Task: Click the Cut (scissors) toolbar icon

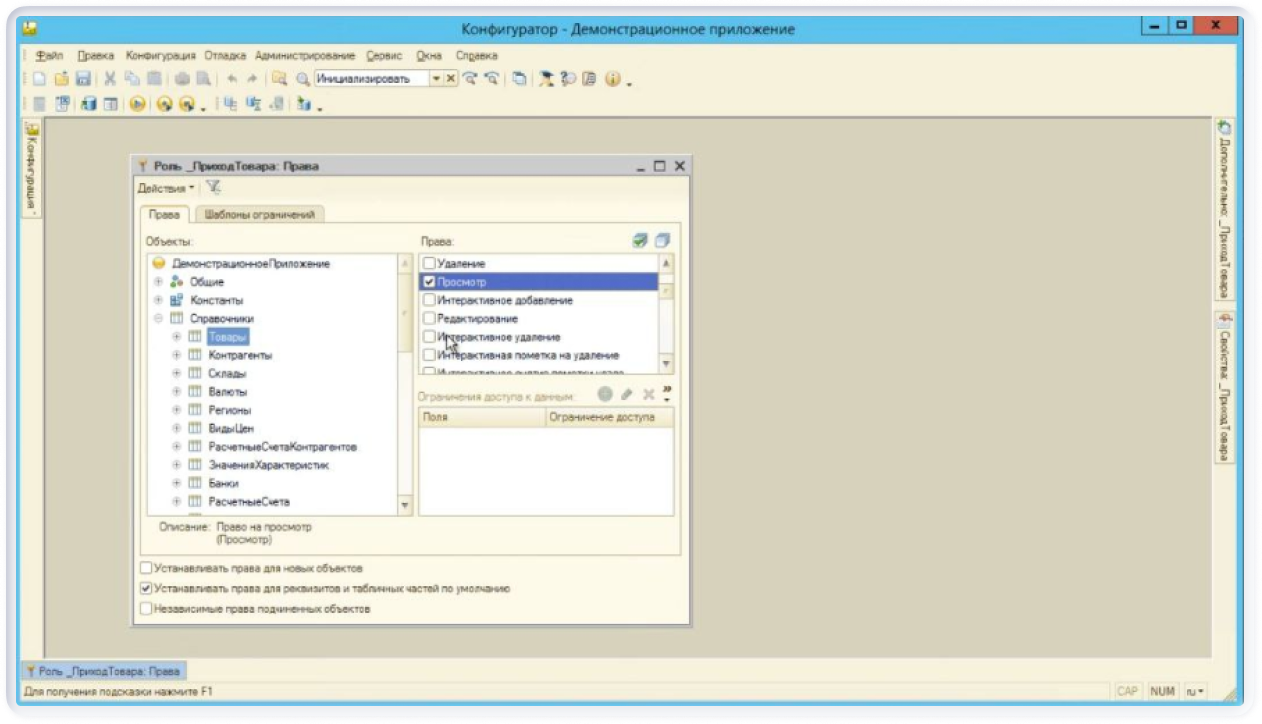Action: pyautogui.click(x=110, y=79)
